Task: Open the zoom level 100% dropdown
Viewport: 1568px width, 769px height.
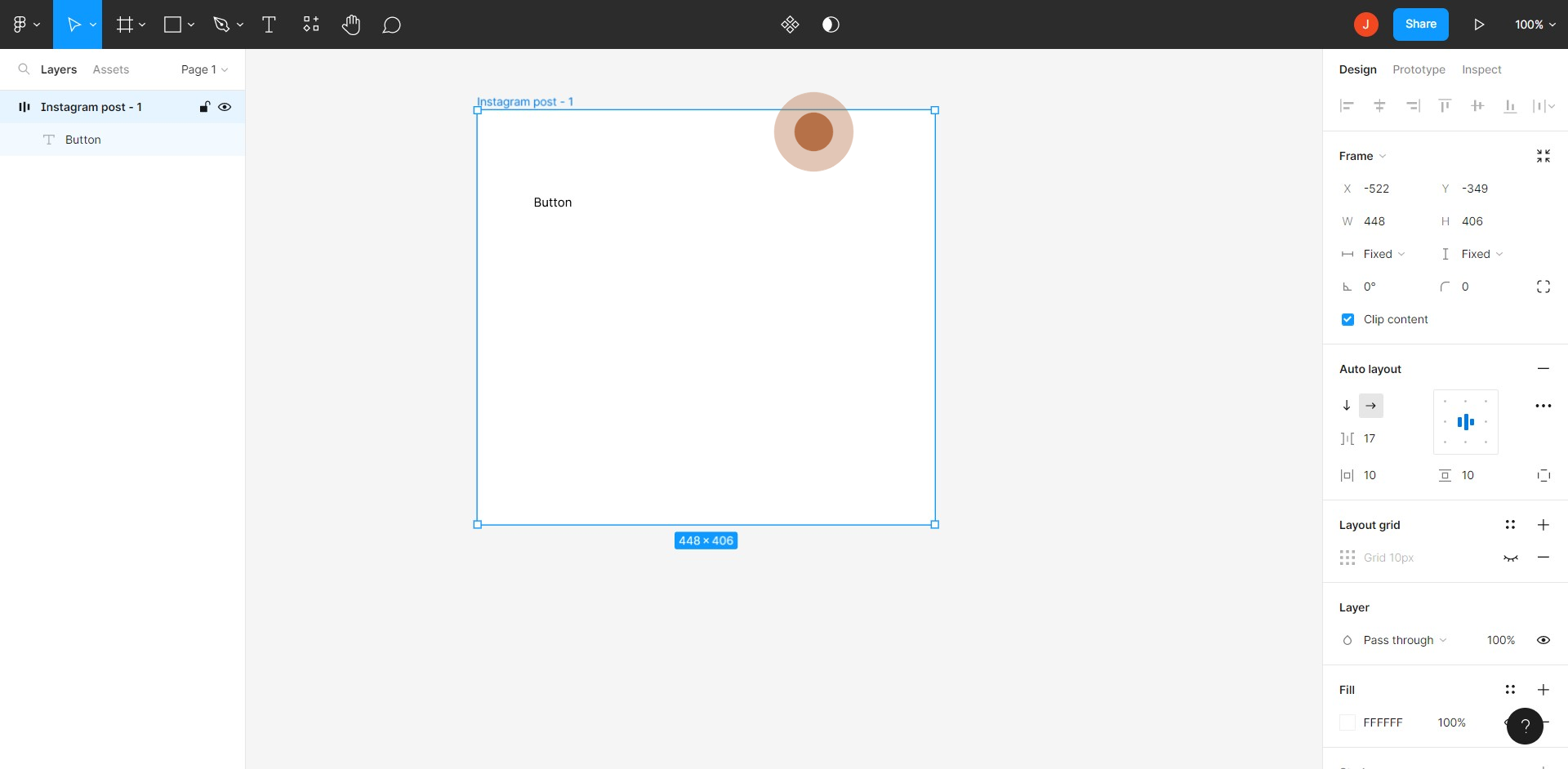Action: pos(1535,24)
